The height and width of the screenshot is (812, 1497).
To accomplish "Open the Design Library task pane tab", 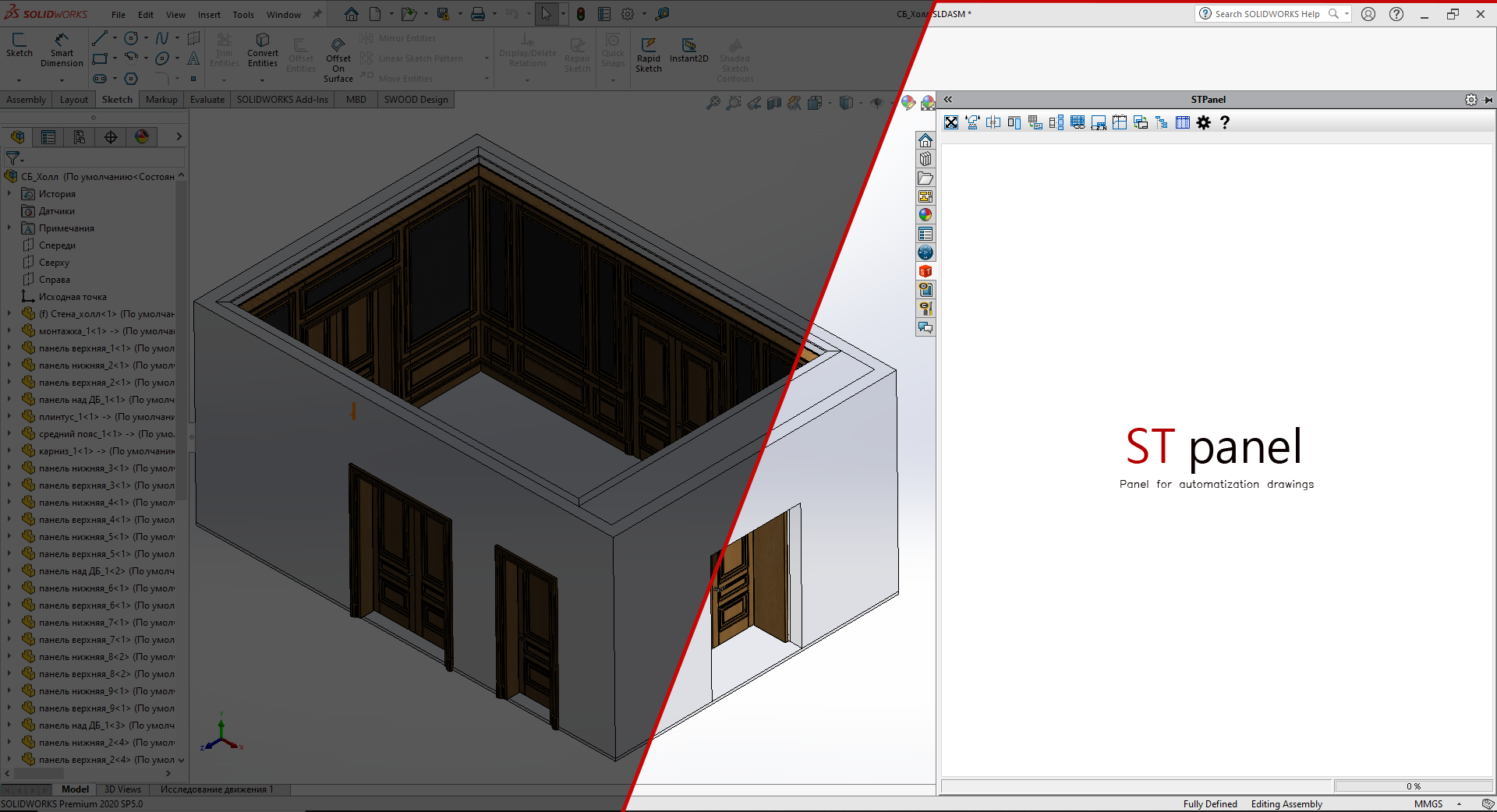I will 925,159.
